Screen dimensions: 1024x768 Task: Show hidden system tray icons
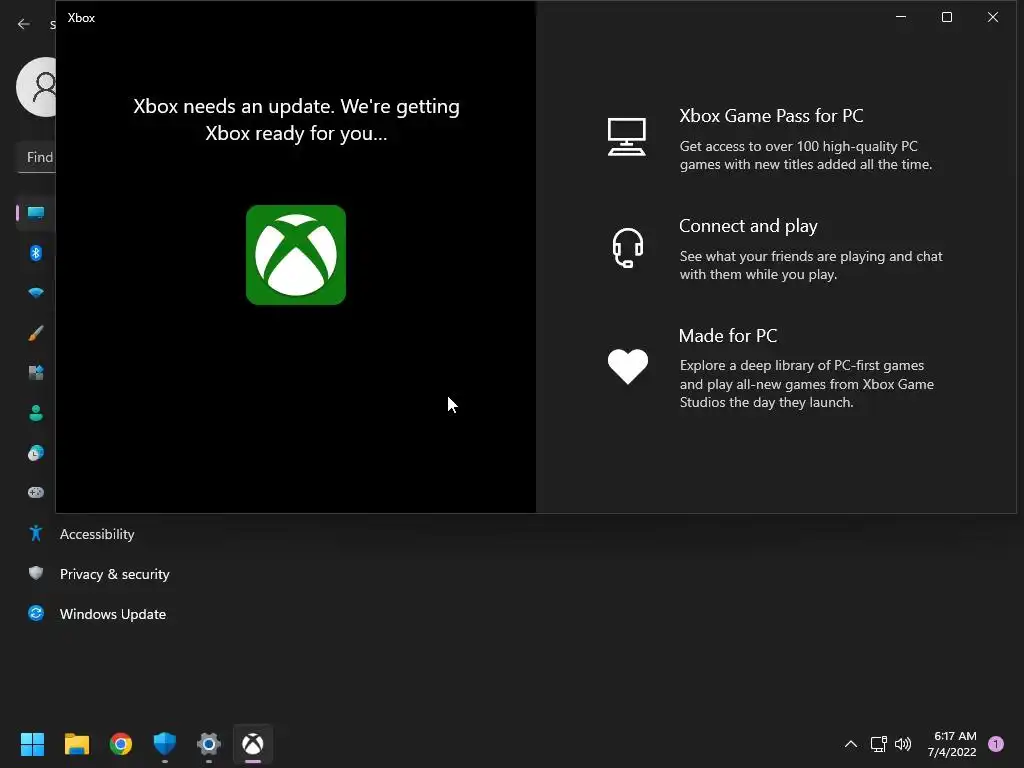[851, 744]
